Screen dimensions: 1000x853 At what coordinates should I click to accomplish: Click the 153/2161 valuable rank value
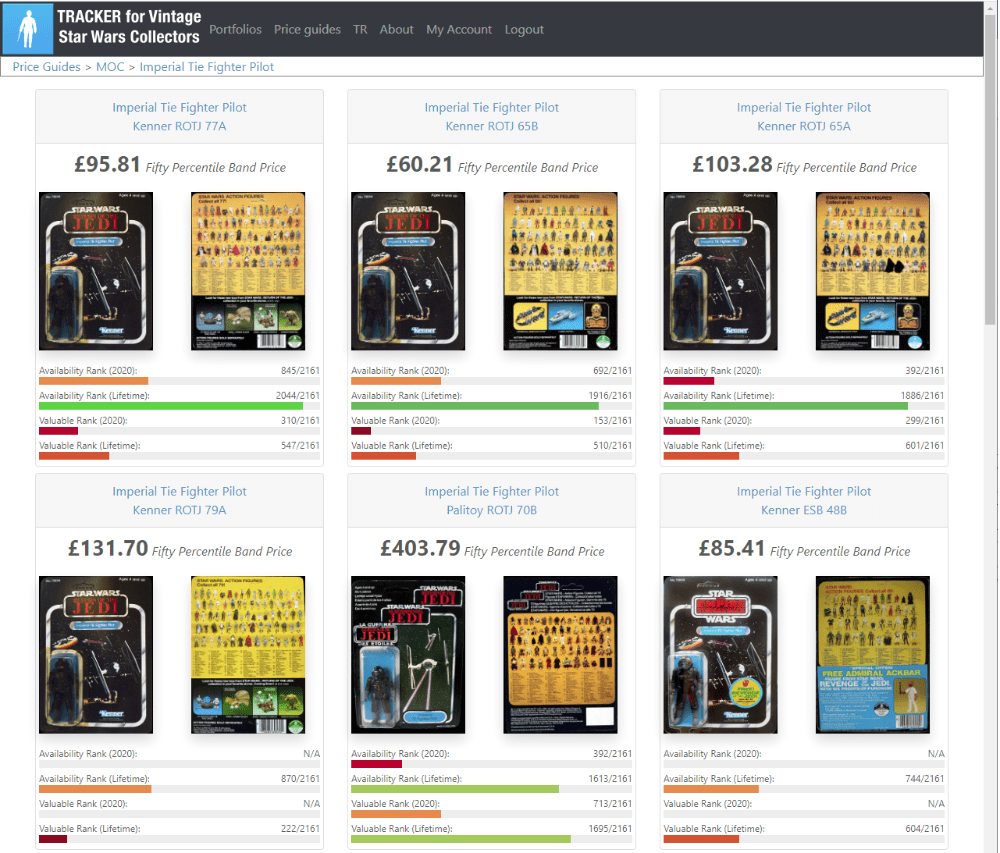pyautogui.click(x=612, y=420)
